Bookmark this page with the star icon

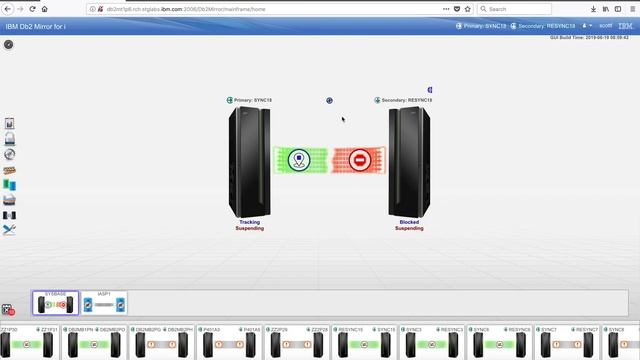pos(468,9)
